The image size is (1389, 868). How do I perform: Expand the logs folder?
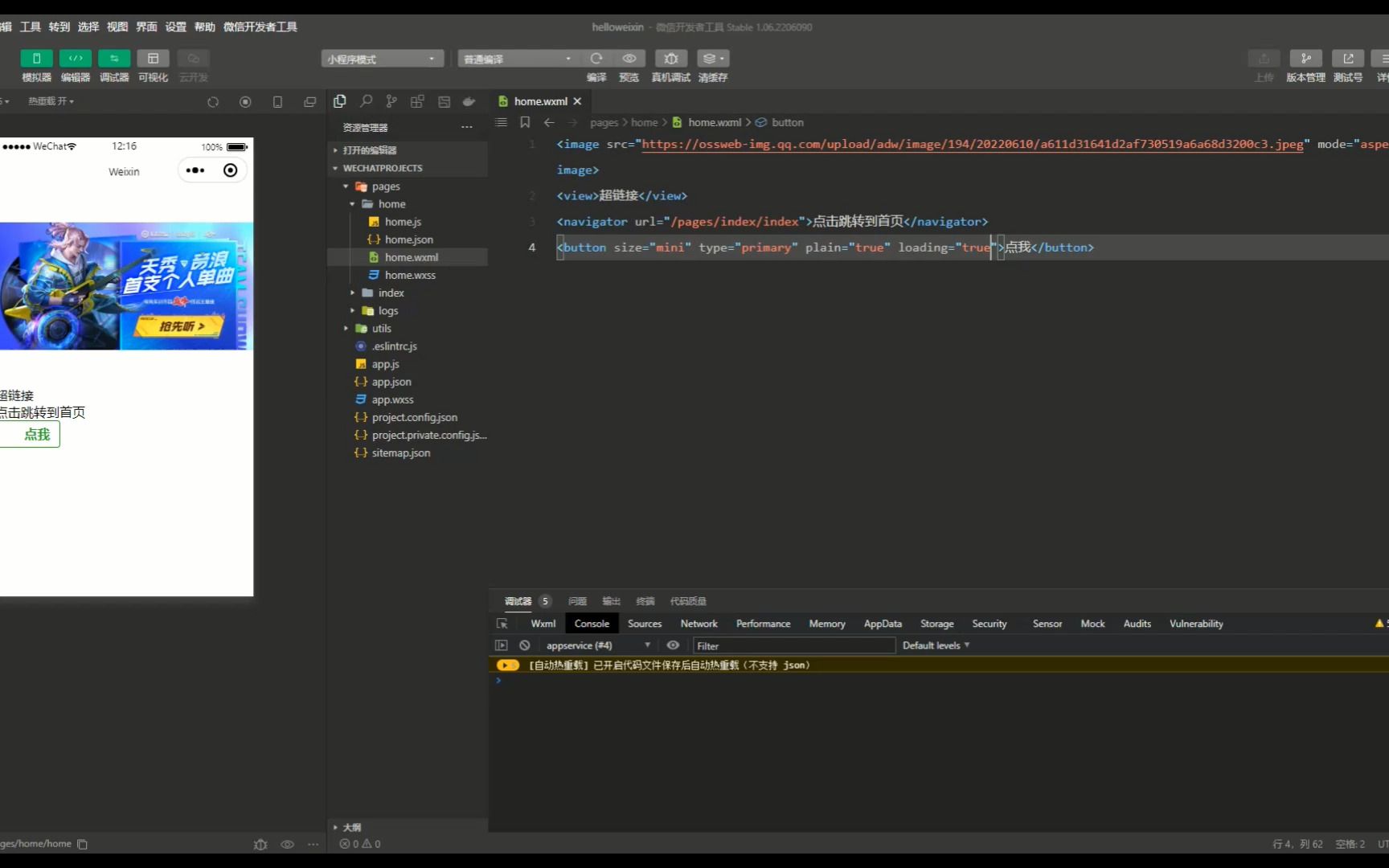pos(408,310)
